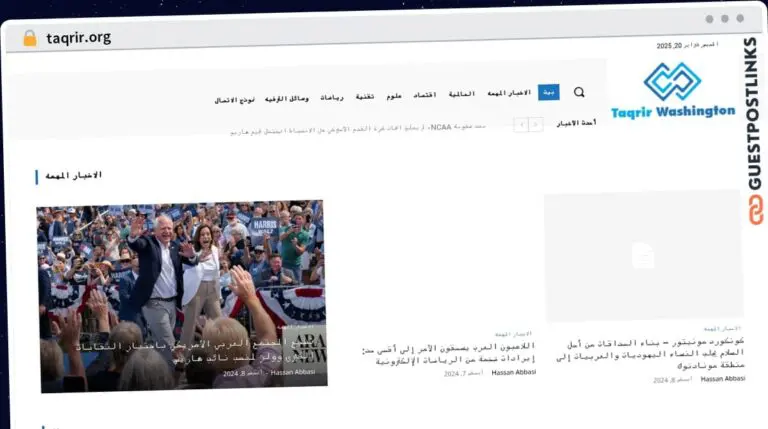Screen dimensions: 768x429
Task: Open the blank placeholder article thumbnail
Action: tap(644, 256)
